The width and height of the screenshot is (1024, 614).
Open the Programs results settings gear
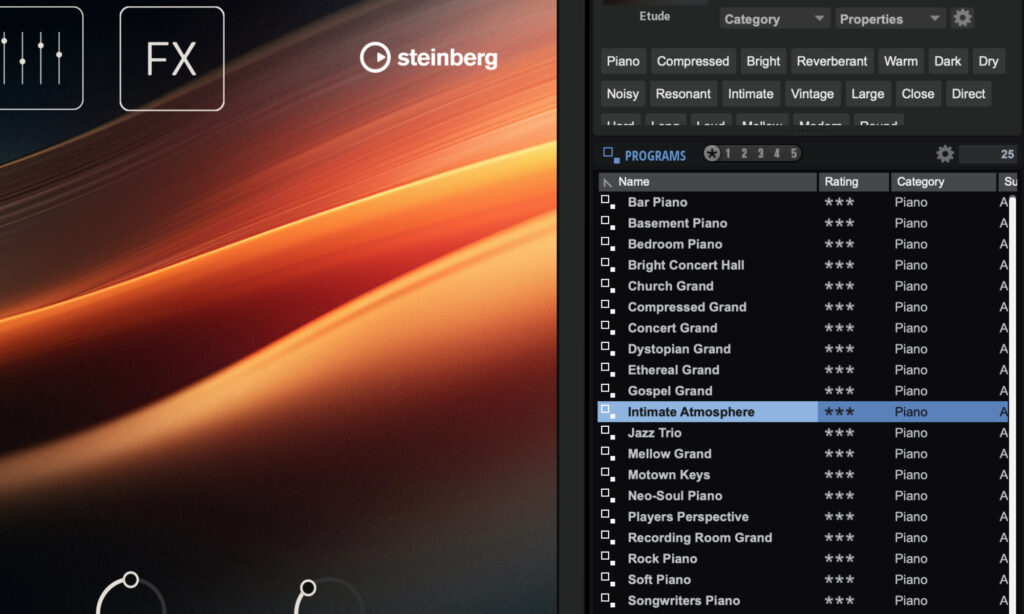tap(944, 154)
